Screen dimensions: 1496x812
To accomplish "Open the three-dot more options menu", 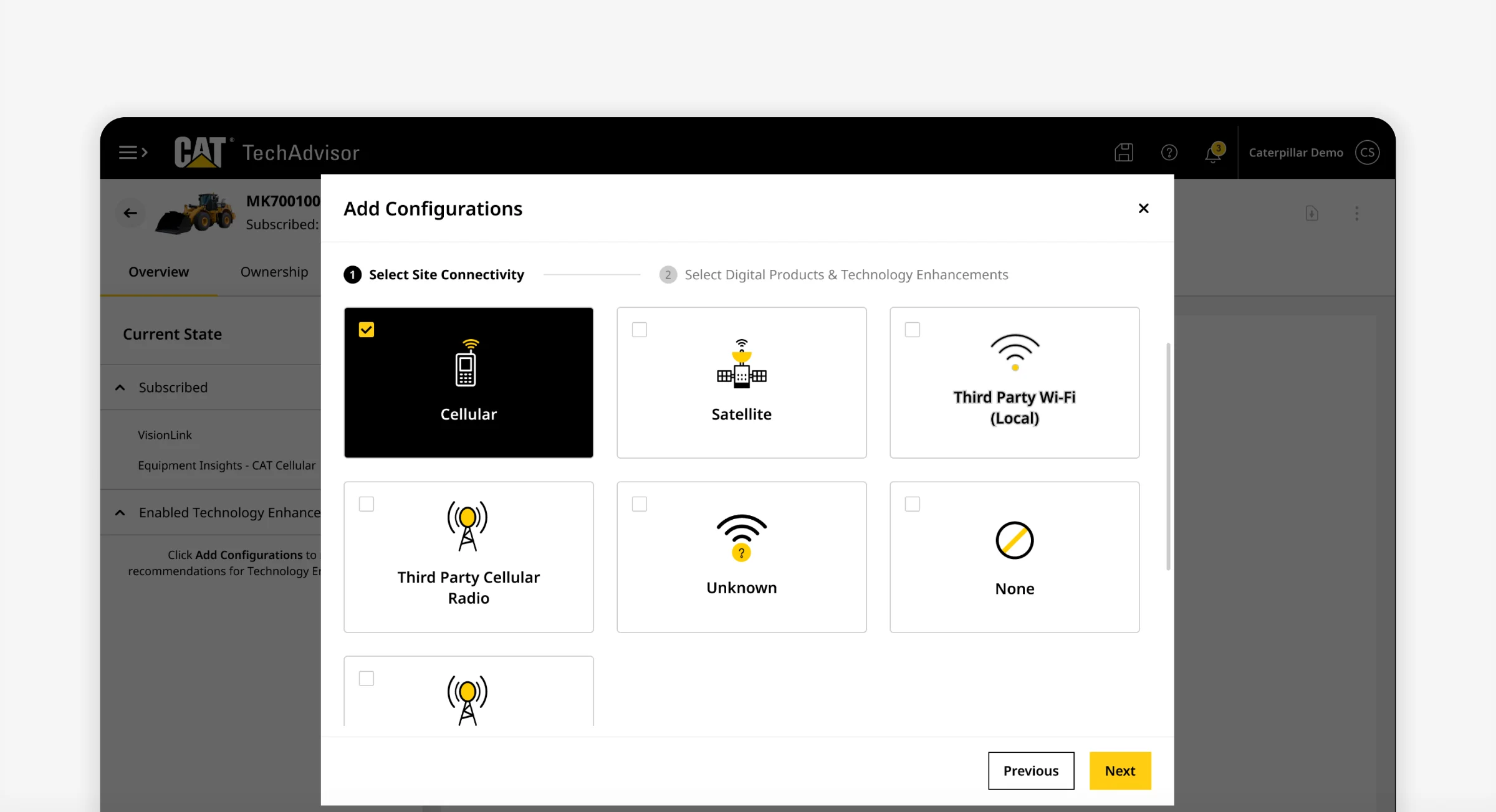I will pos(1357,213).
